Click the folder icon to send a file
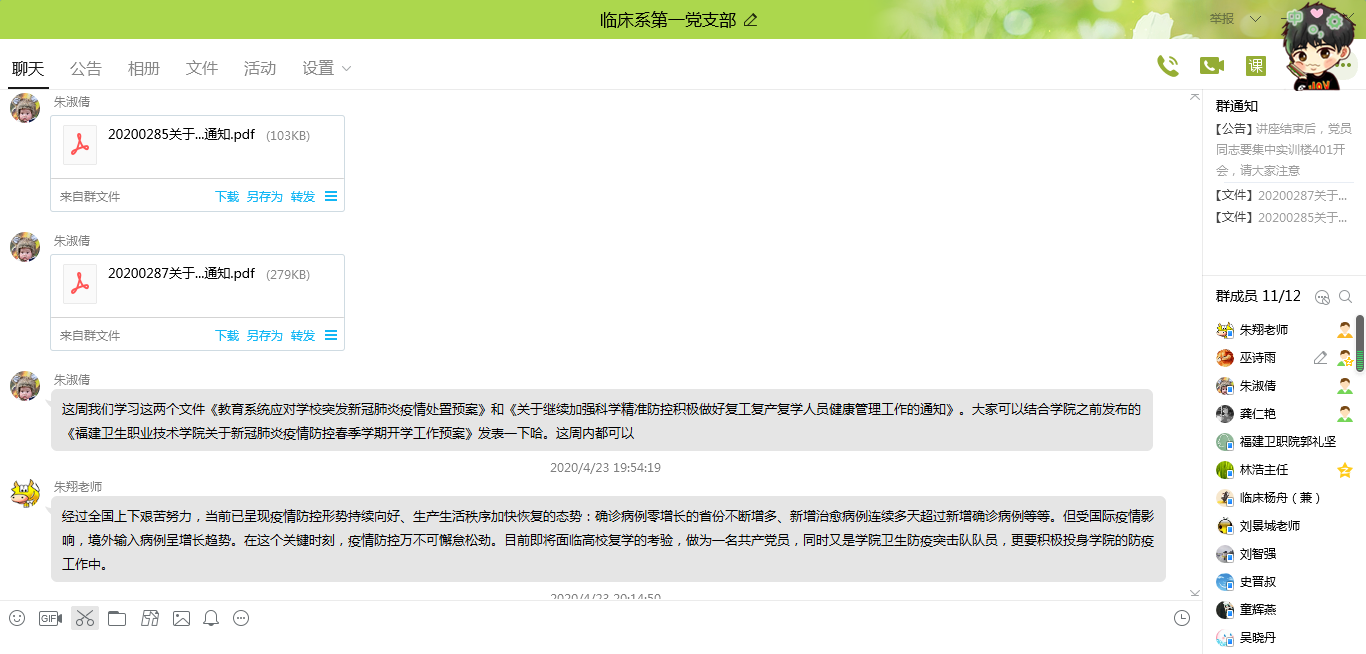The width and height of the screenshot is (1366, 654). click(117, 618)
